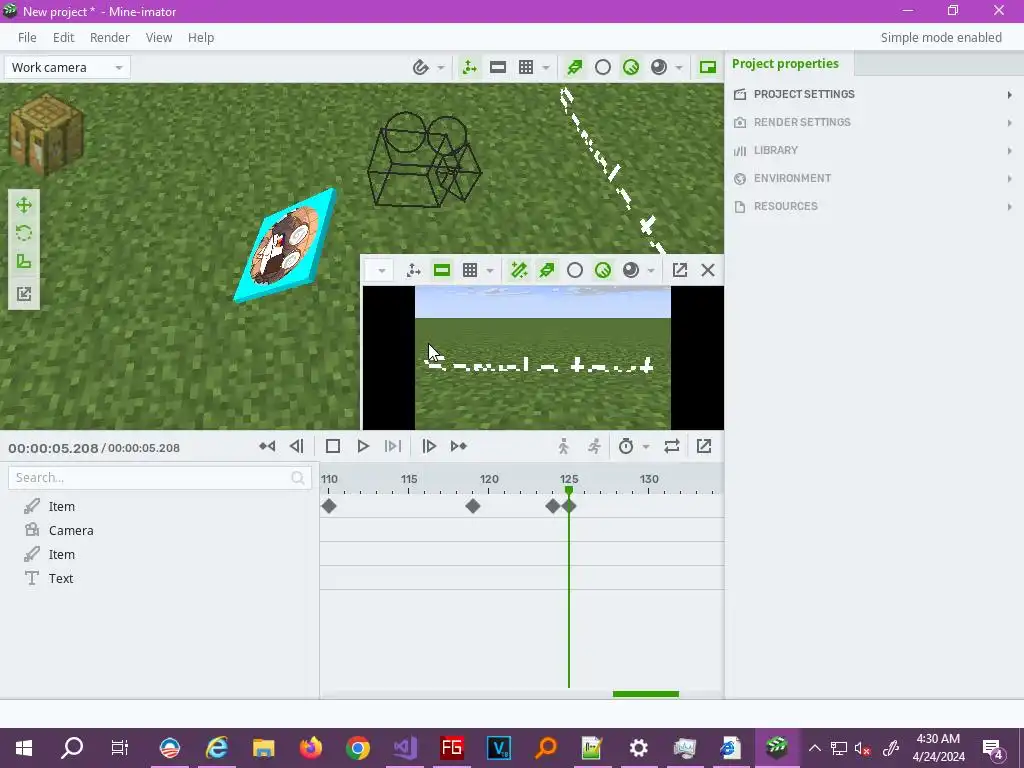
Task: Stop the animation playback
Action: point(332,446)
